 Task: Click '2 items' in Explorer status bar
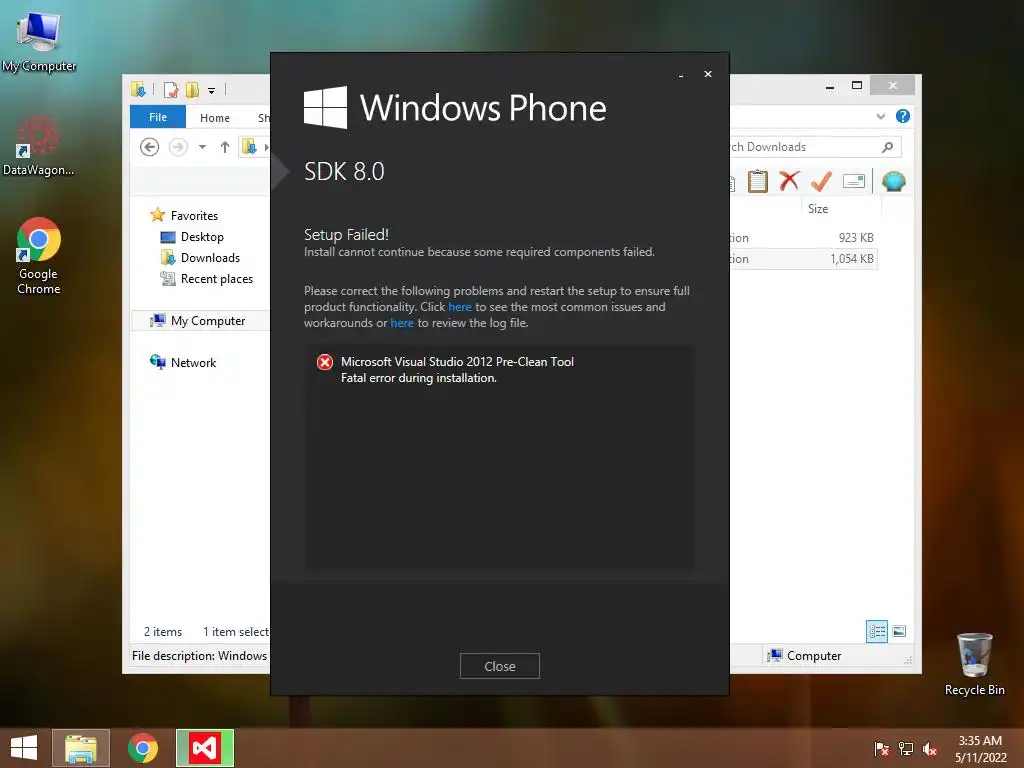(x=163, y=632)
